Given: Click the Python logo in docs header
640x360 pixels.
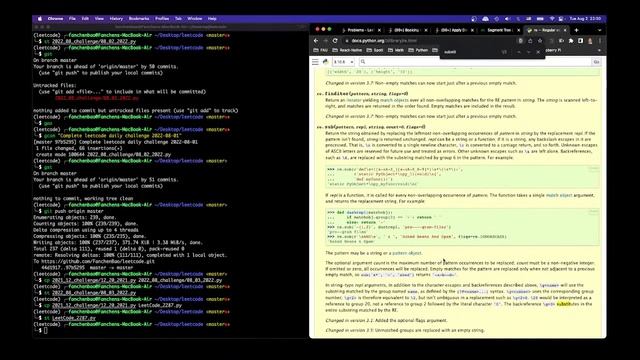Looking at the screenshot, I should click(x=325, y=62).
